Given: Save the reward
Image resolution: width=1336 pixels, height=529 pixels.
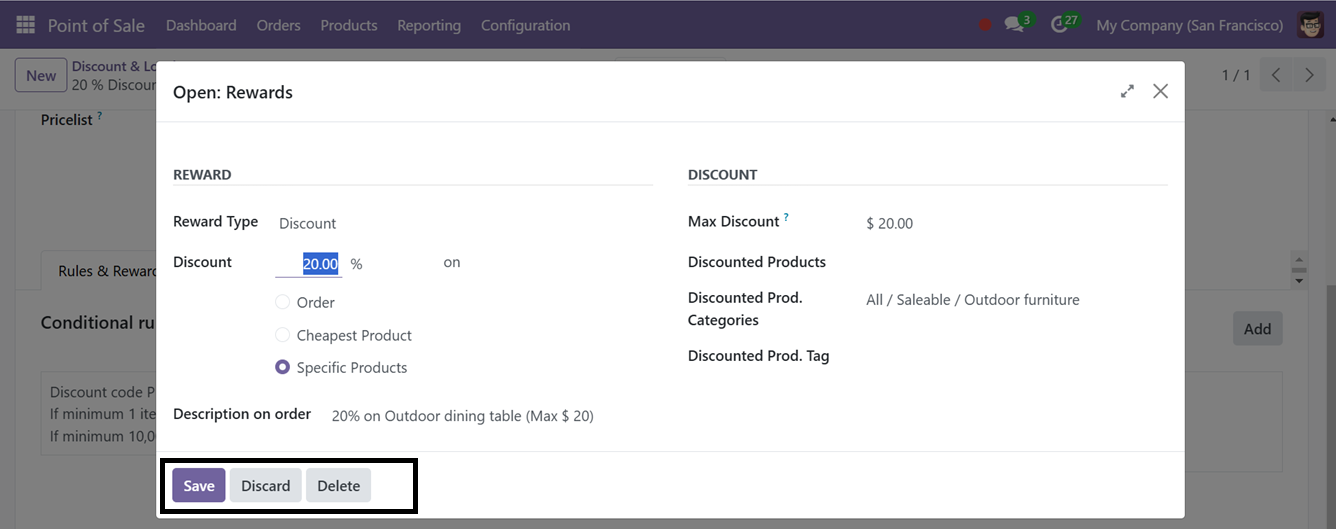Looking at the screenshot, I should [x=199, y=485].
